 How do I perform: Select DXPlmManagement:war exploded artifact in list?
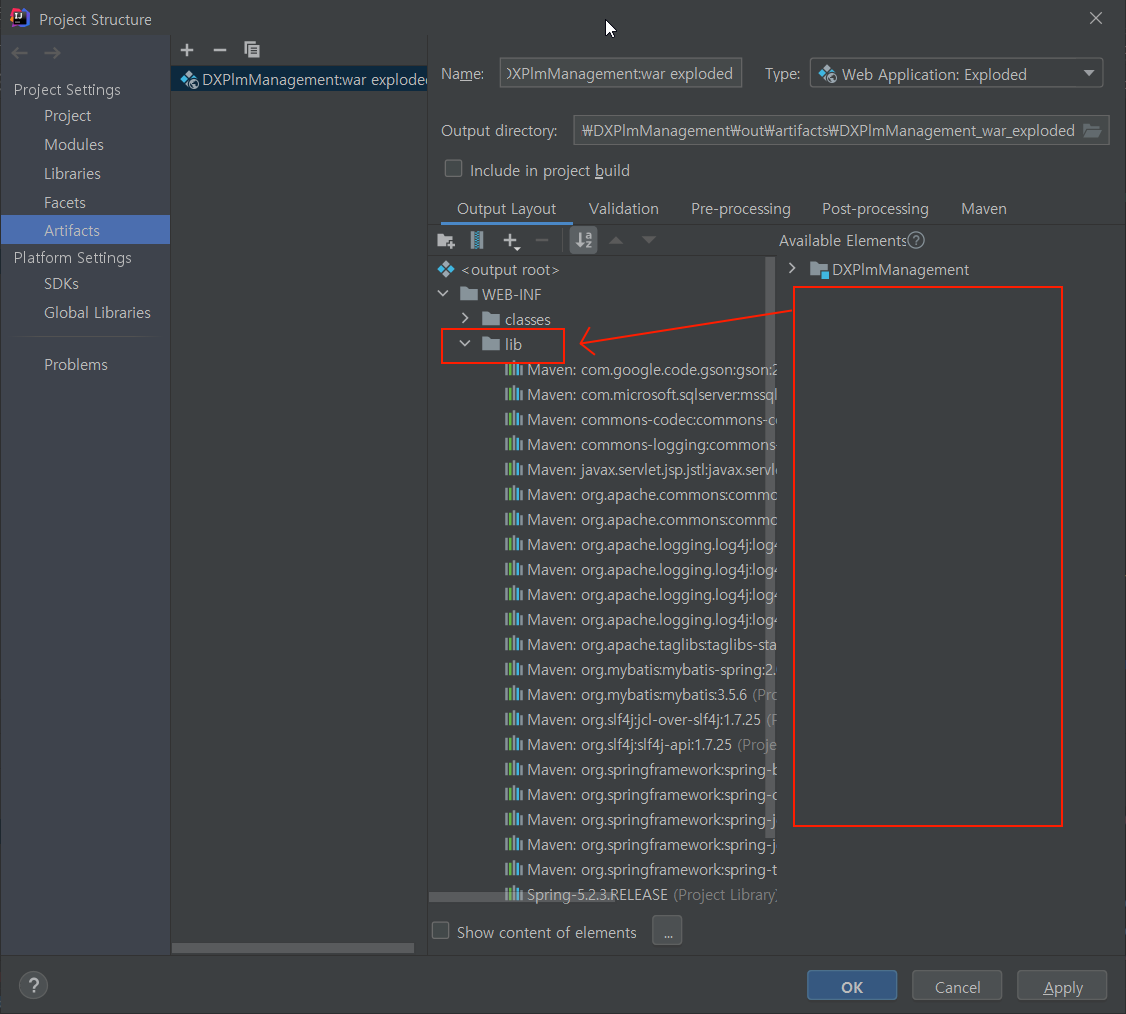[x=299, y=79]
